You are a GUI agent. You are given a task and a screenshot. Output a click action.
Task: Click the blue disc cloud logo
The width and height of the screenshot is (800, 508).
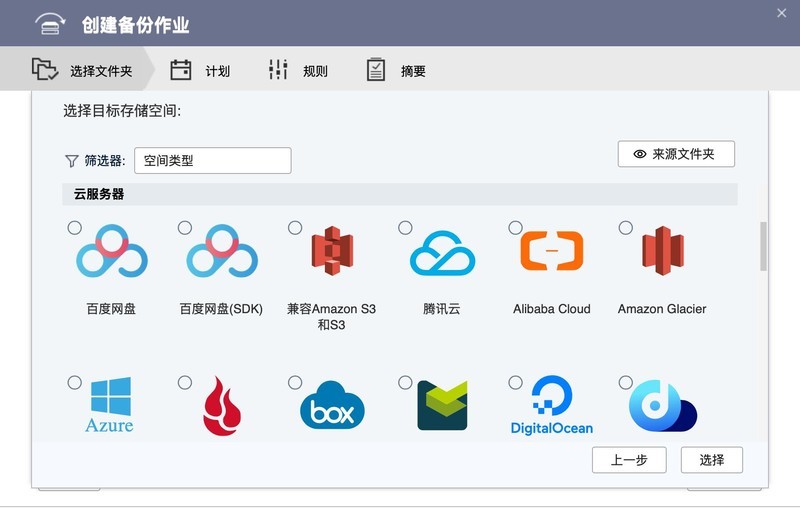tap(663, 406)
